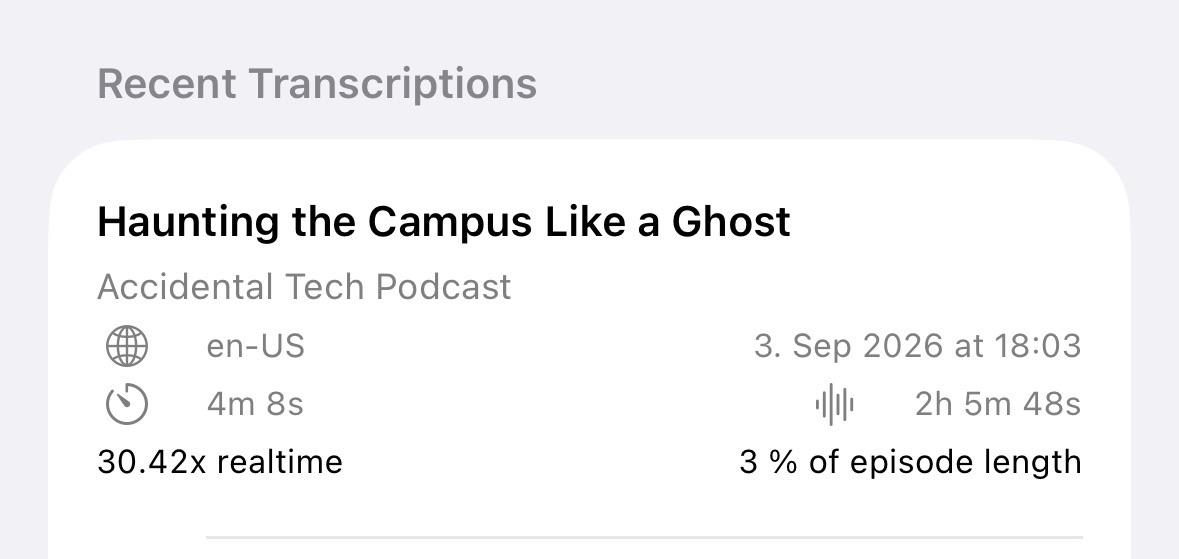Click the 2h 5m 48s episode length
1179x559 pixels.
[998, 405]
